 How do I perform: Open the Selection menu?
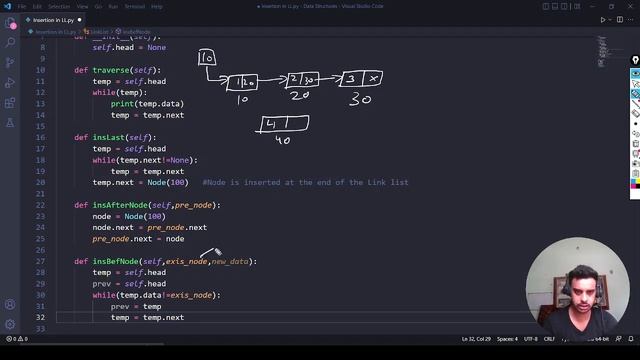[x=59, y=7]
